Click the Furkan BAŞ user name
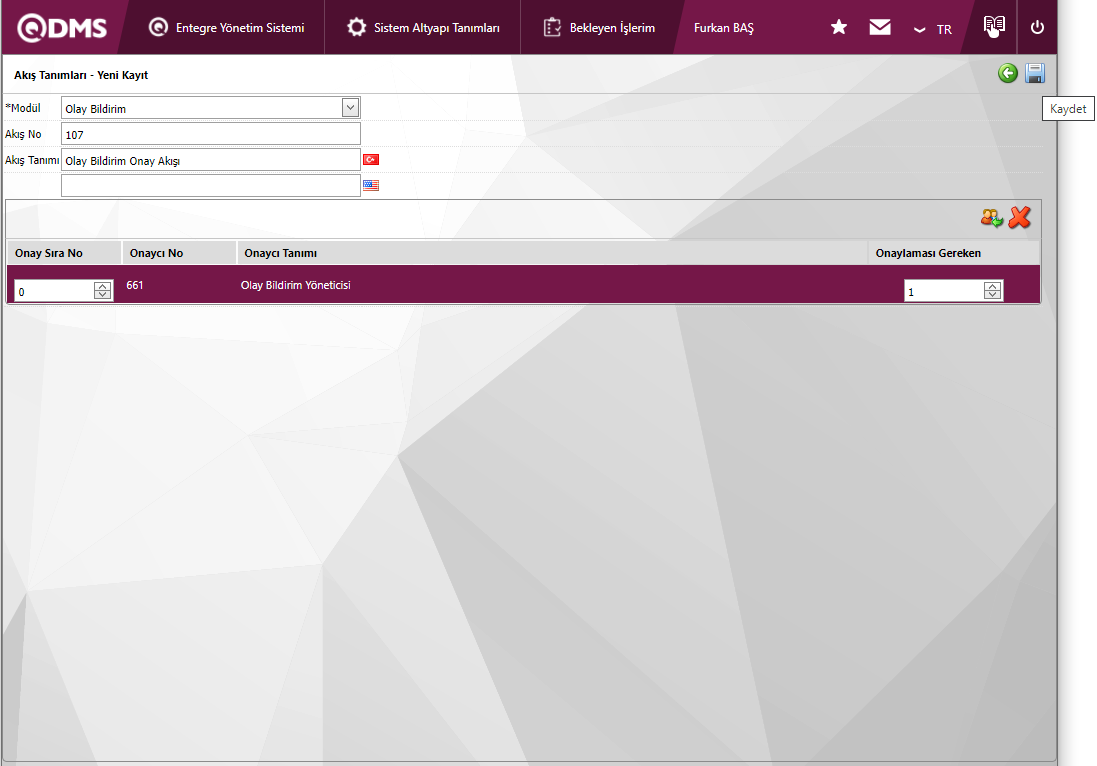1097x766 pixels. point(723,28)
